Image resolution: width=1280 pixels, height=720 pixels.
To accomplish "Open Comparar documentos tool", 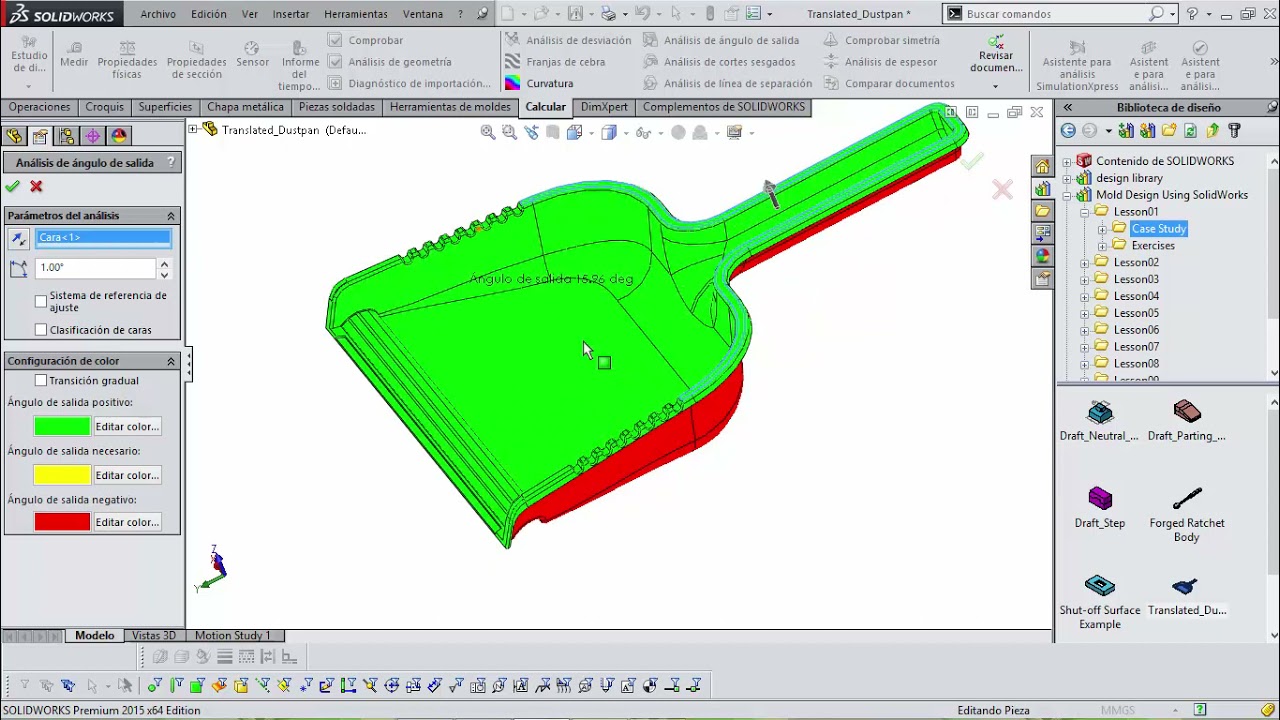I will tap(889, 84).
